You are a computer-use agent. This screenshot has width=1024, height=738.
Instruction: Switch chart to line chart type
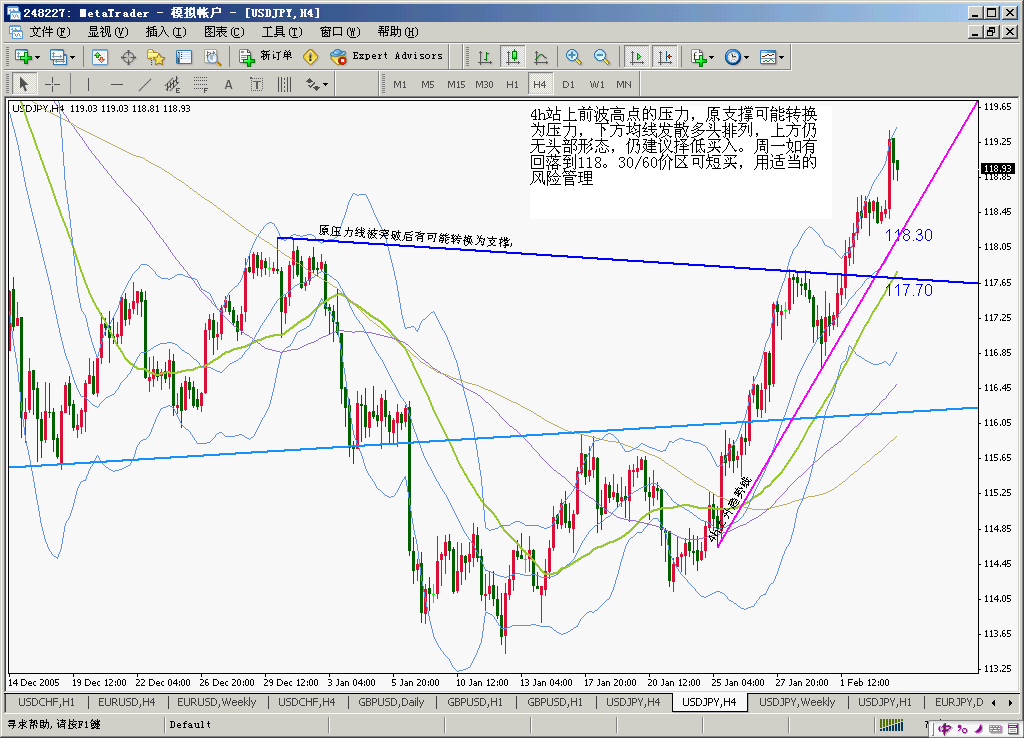tap(541, 57)
